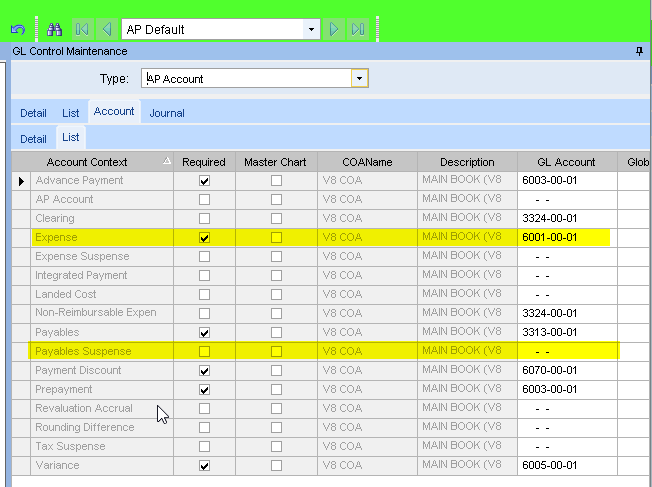Click the Revaluation Accrual context cell
The width and height of the screenshot is (652, 487).
tap(102, 408)
